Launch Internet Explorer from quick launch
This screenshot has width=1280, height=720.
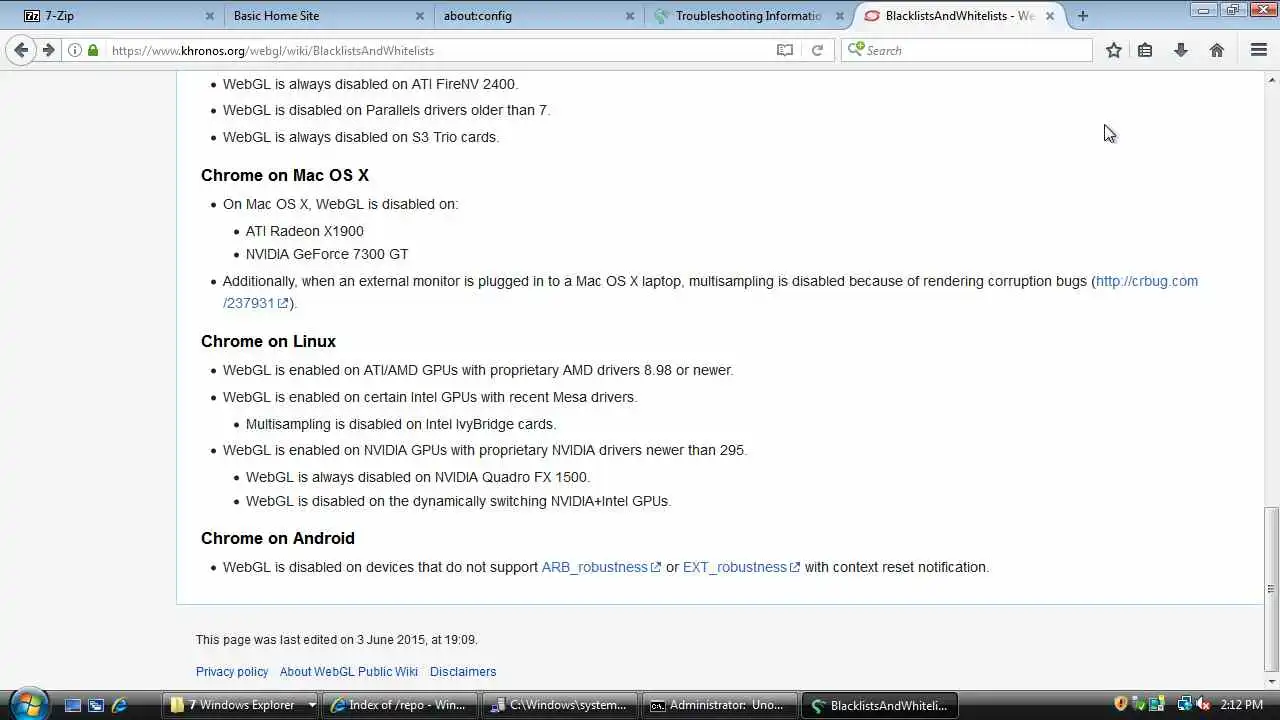[119, 705]
